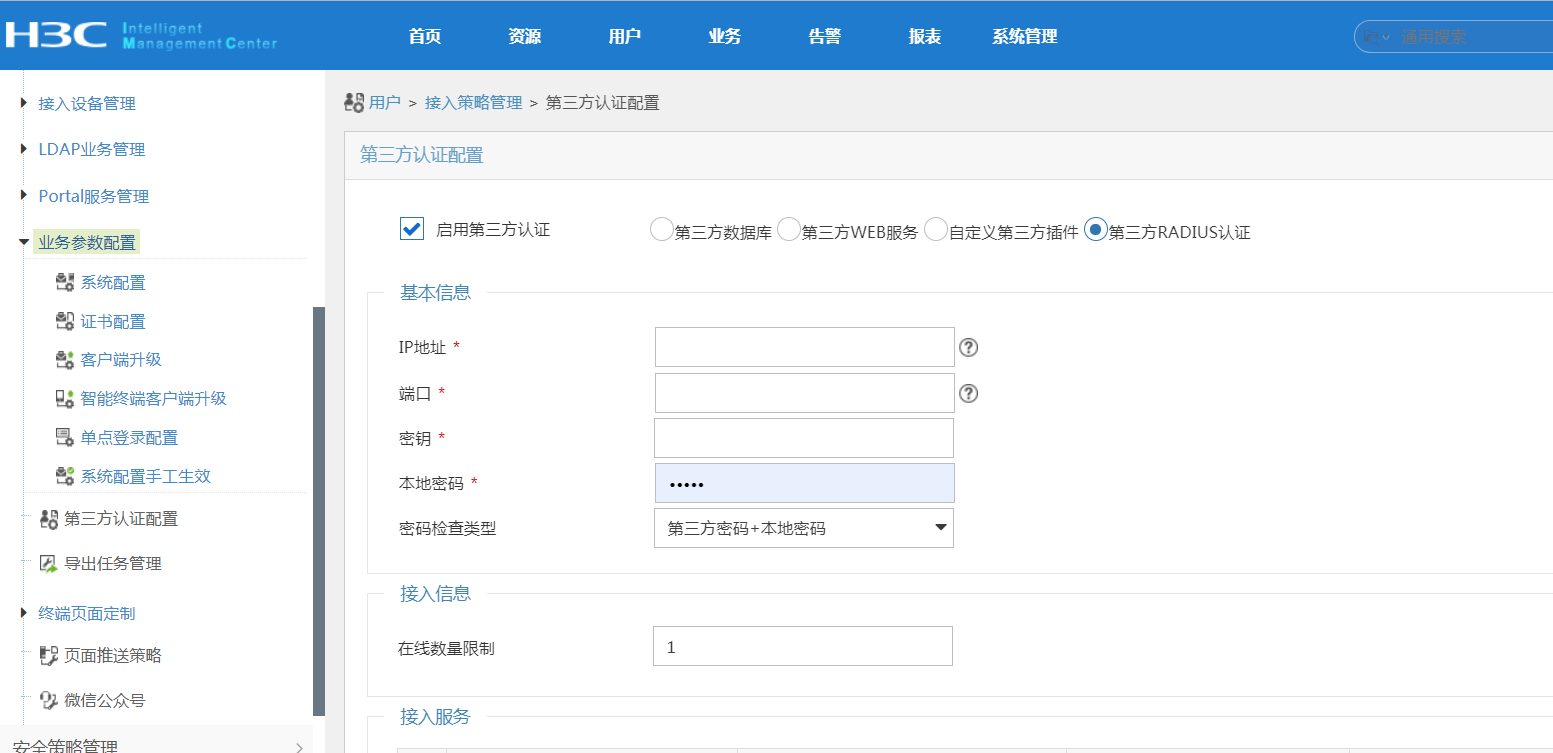Select the 第三方WEB服务 radio button

pyautogui.click(x=788, y=230)
